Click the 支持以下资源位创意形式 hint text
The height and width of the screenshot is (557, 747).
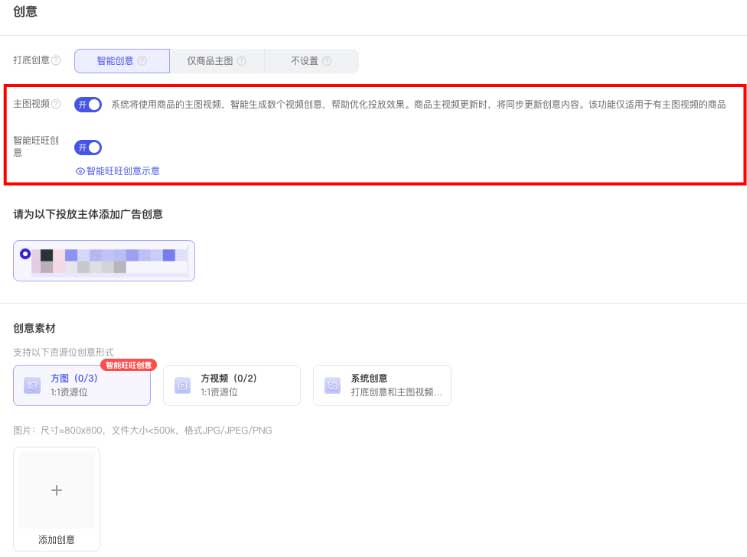(x=63, y=352)
